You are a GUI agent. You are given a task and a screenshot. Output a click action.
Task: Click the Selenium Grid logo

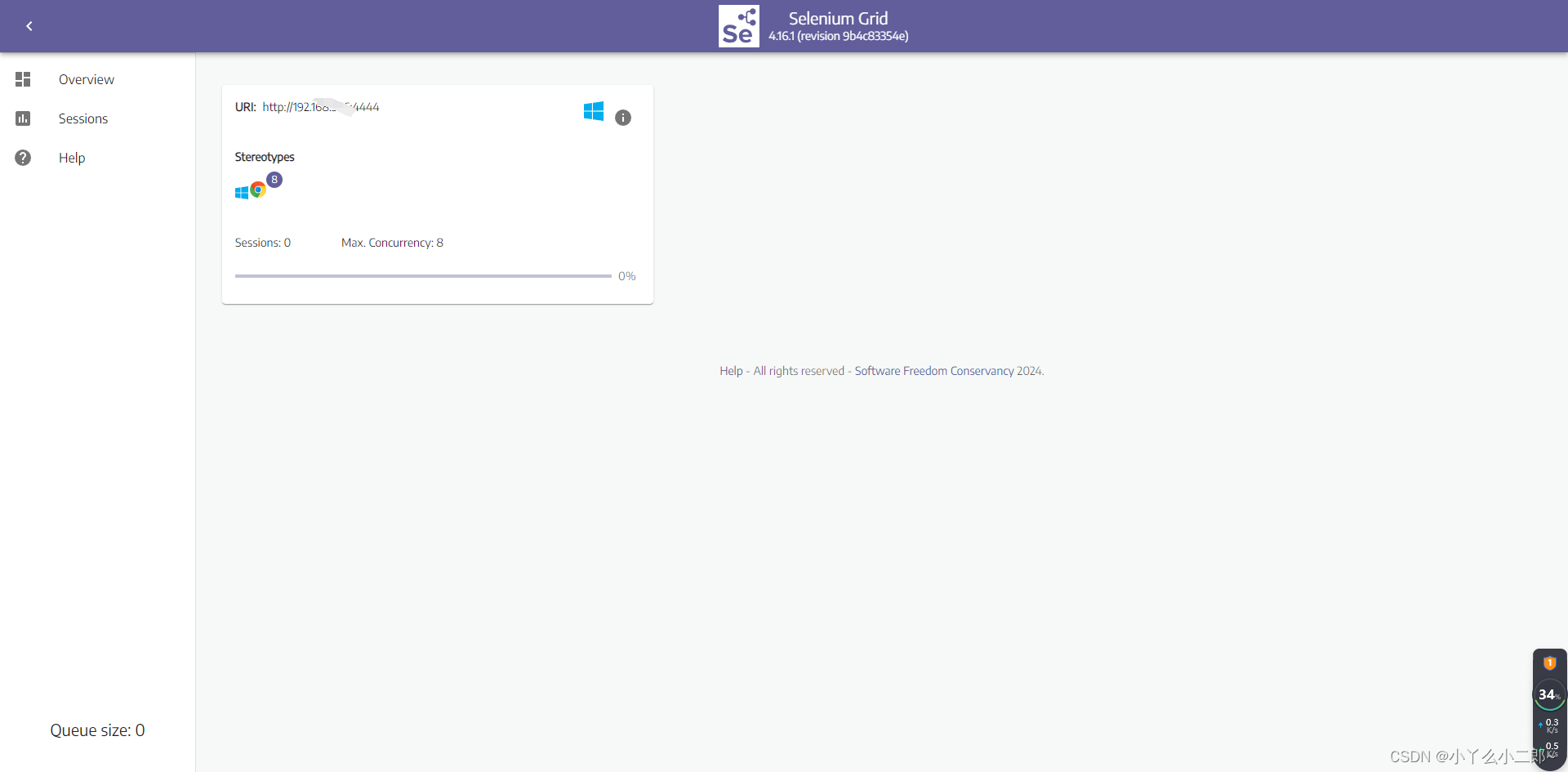(738, 26)
